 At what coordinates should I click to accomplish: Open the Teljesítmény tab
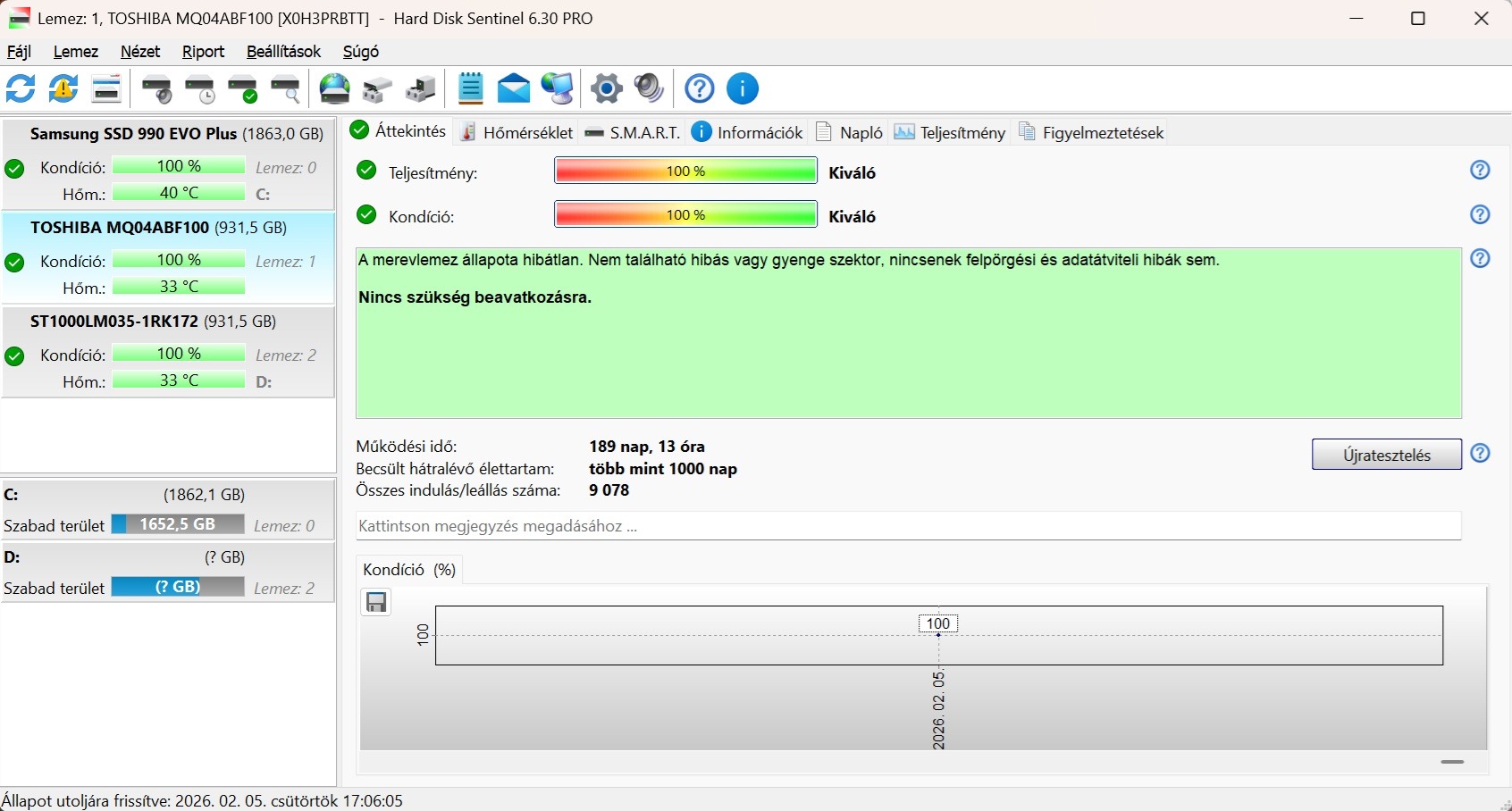point(950,132)
